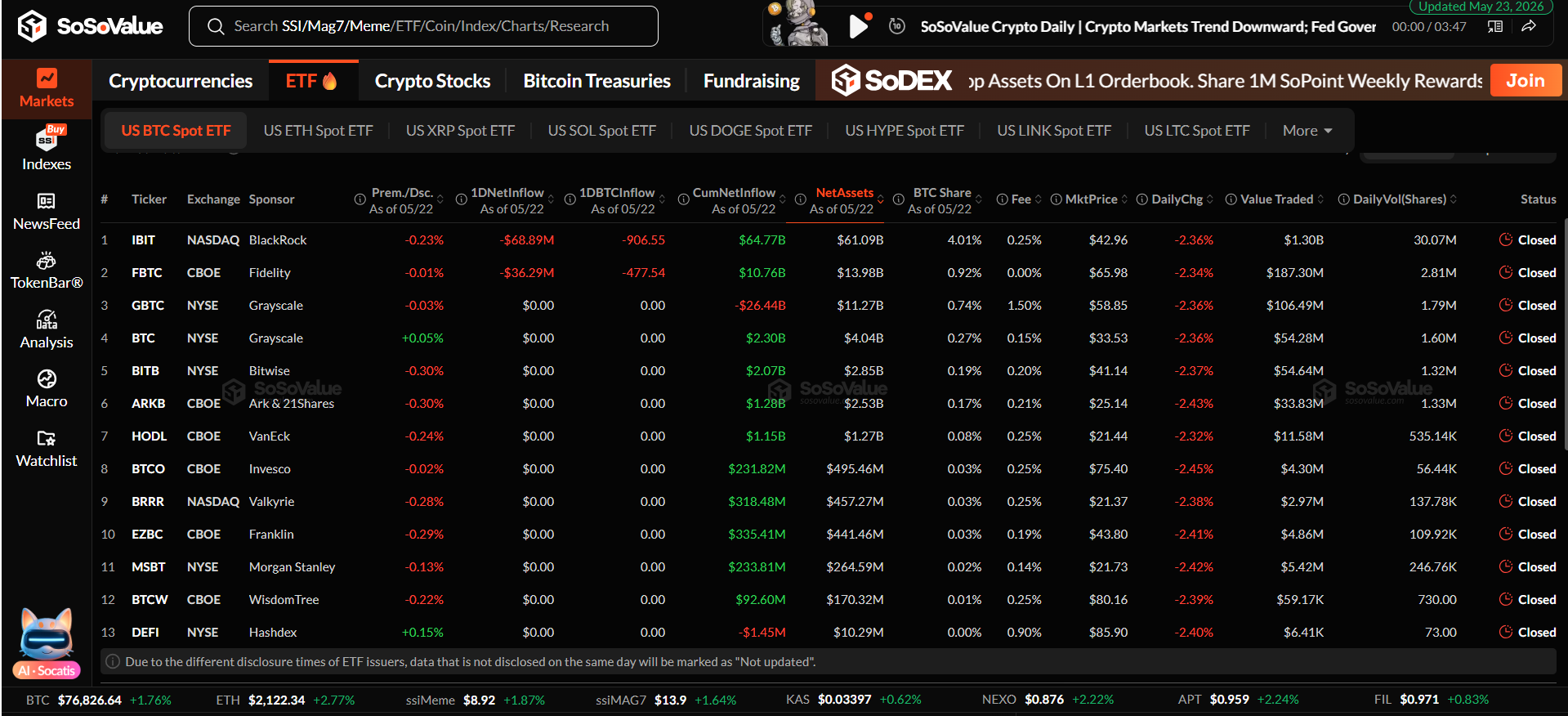Screen dimensions: 1568x716
Task: Switch to Bitcoin Treasuries tab
Action: (x=596, y=81)
